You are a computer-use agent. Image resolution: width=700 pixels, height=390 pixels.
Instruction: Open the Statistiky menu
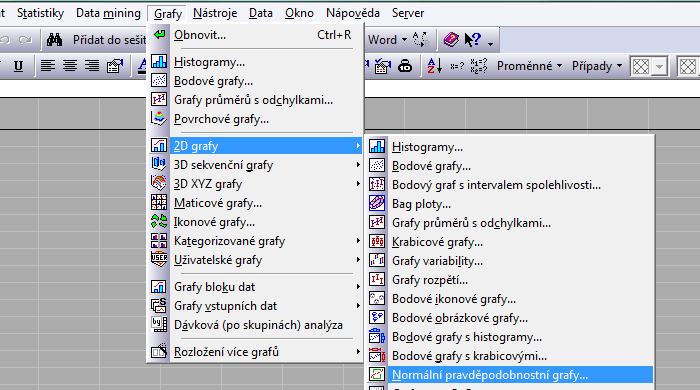point(40,13)
